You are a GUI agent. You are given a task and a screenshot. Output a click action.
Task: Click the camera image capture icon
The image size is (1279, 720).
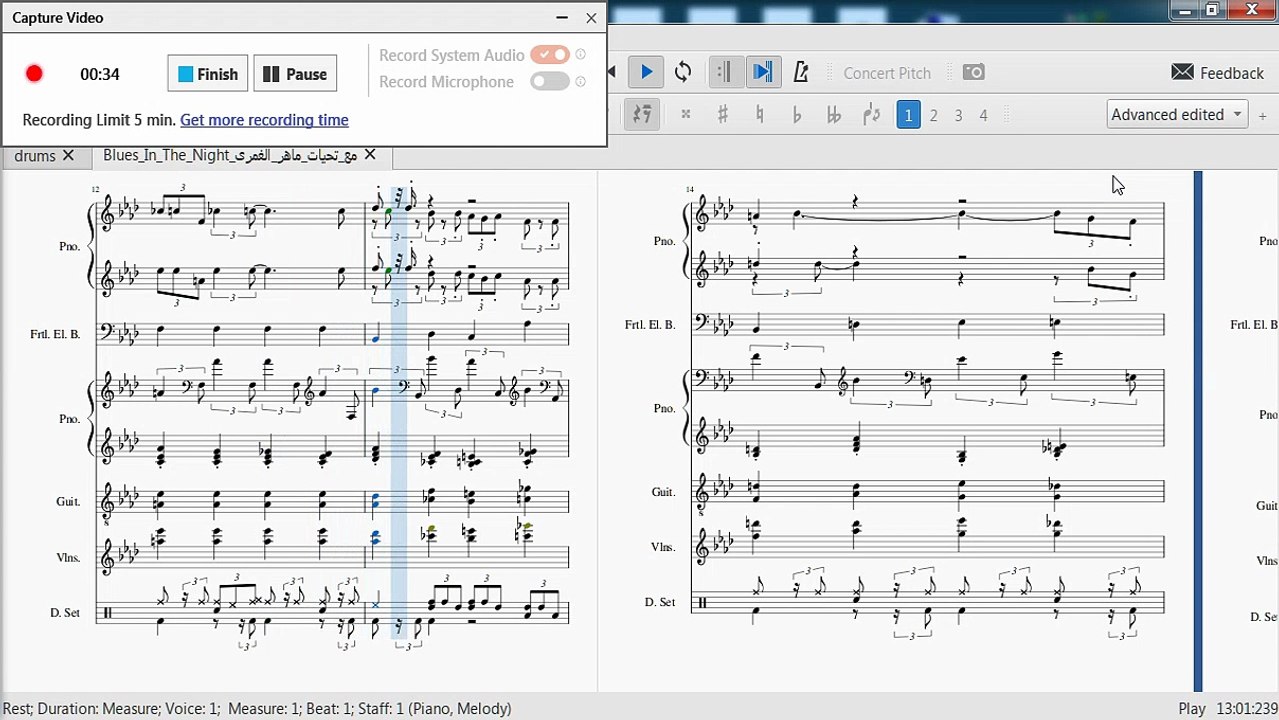click(x=973, y=72)
